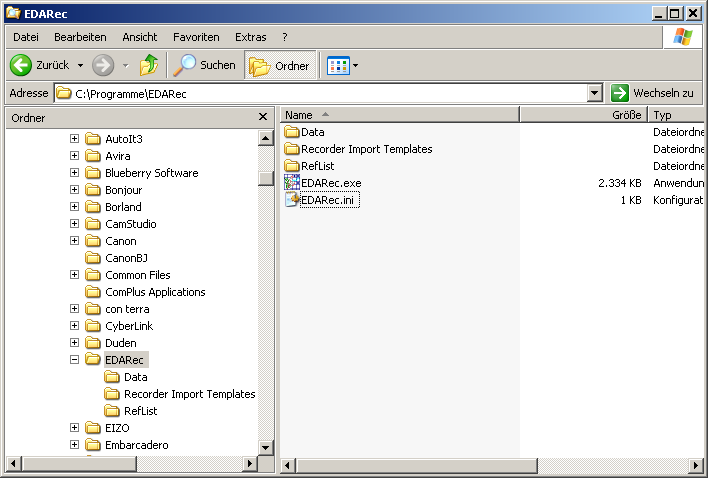This screenshot has height=478, width=708.
Task: Click the file list horizontal scrollbar thumb
Action: [416, 465]
